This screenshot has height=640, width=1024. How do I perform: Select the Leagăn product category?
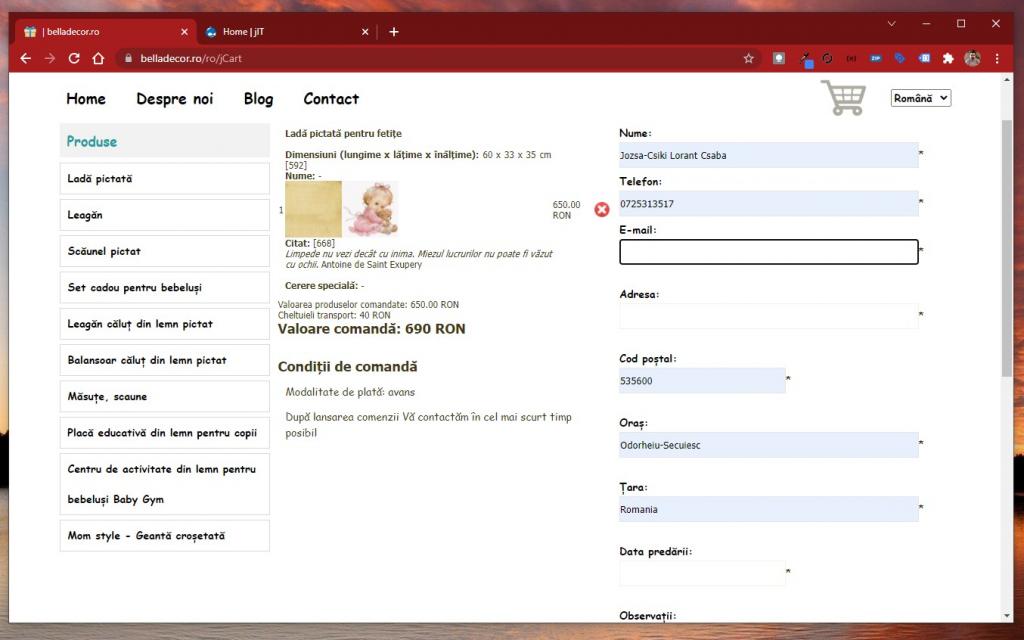click(165, 215)
